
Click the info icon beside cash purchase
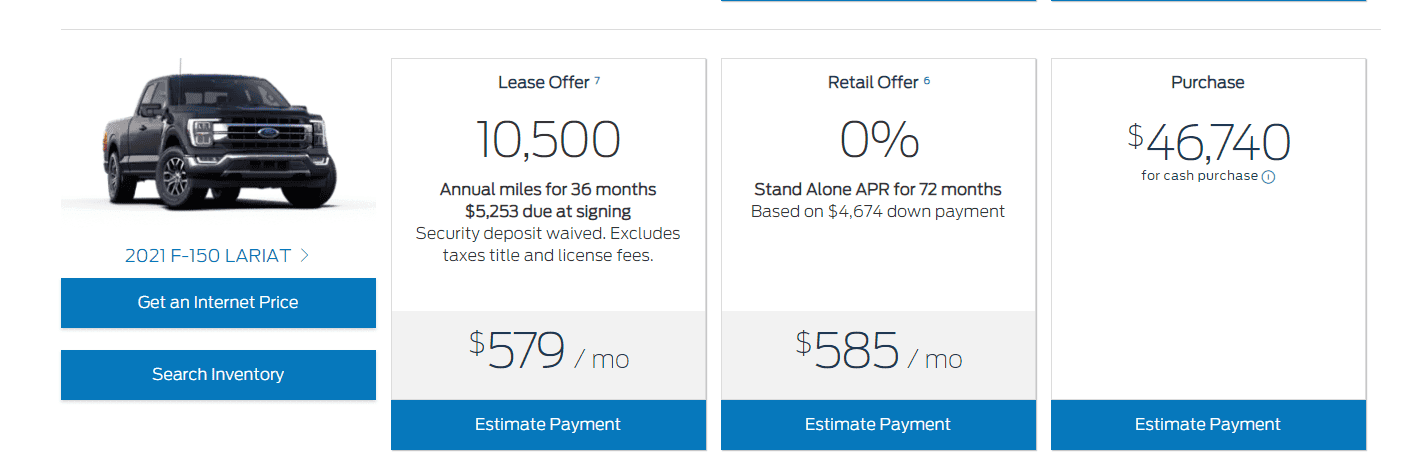click(1268, 177)
